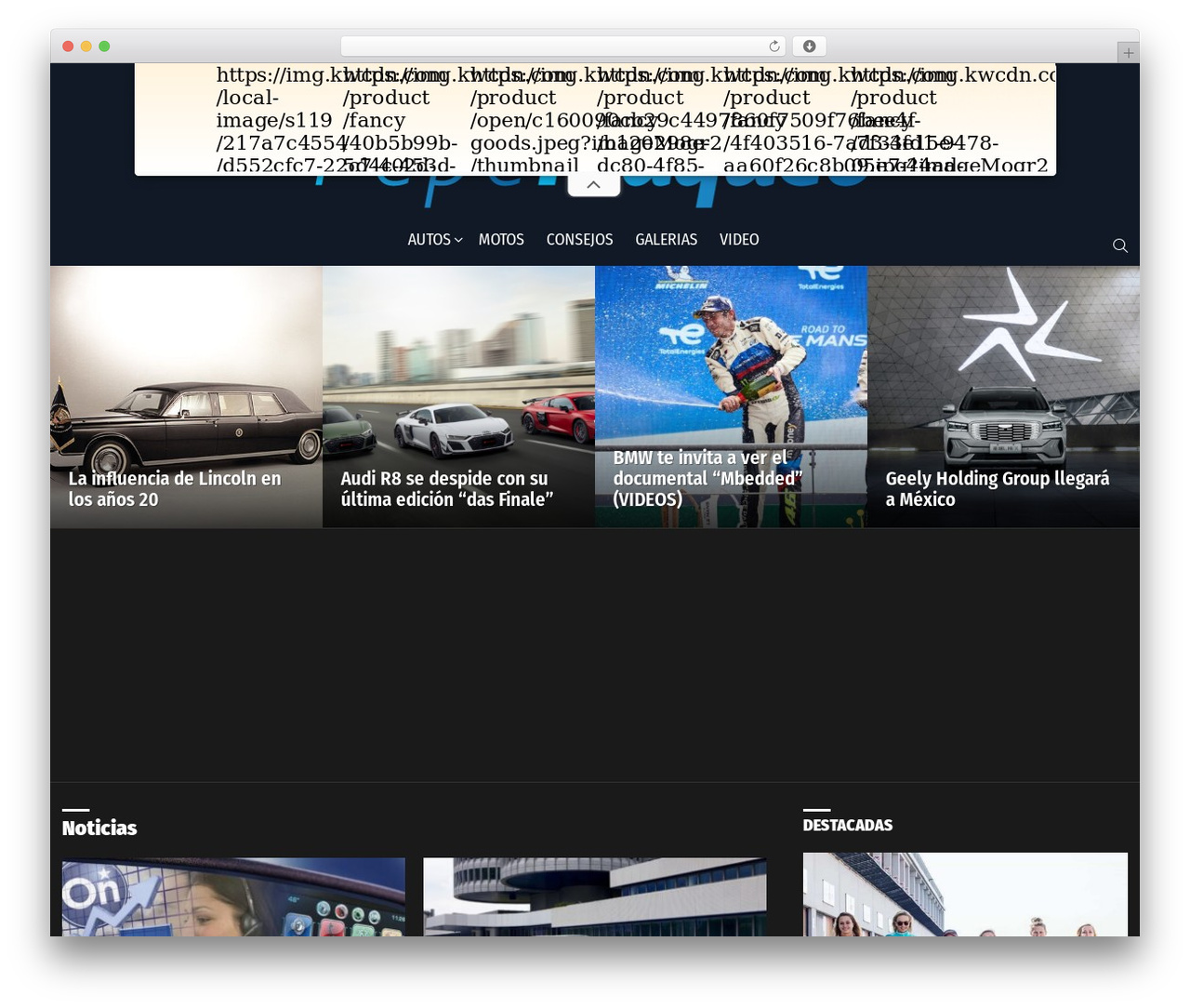Open the MOTOS menu item
This screenshot has height=1008, width=1190.
(x=501, y=240)
